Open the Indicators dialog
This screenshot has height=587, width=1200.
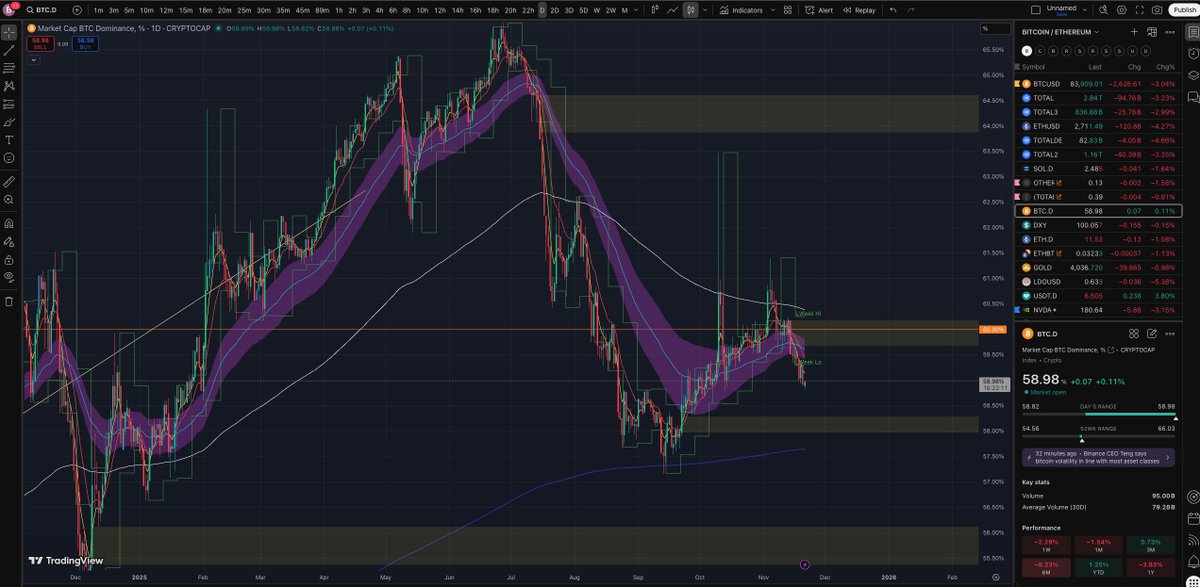[741, 10]
